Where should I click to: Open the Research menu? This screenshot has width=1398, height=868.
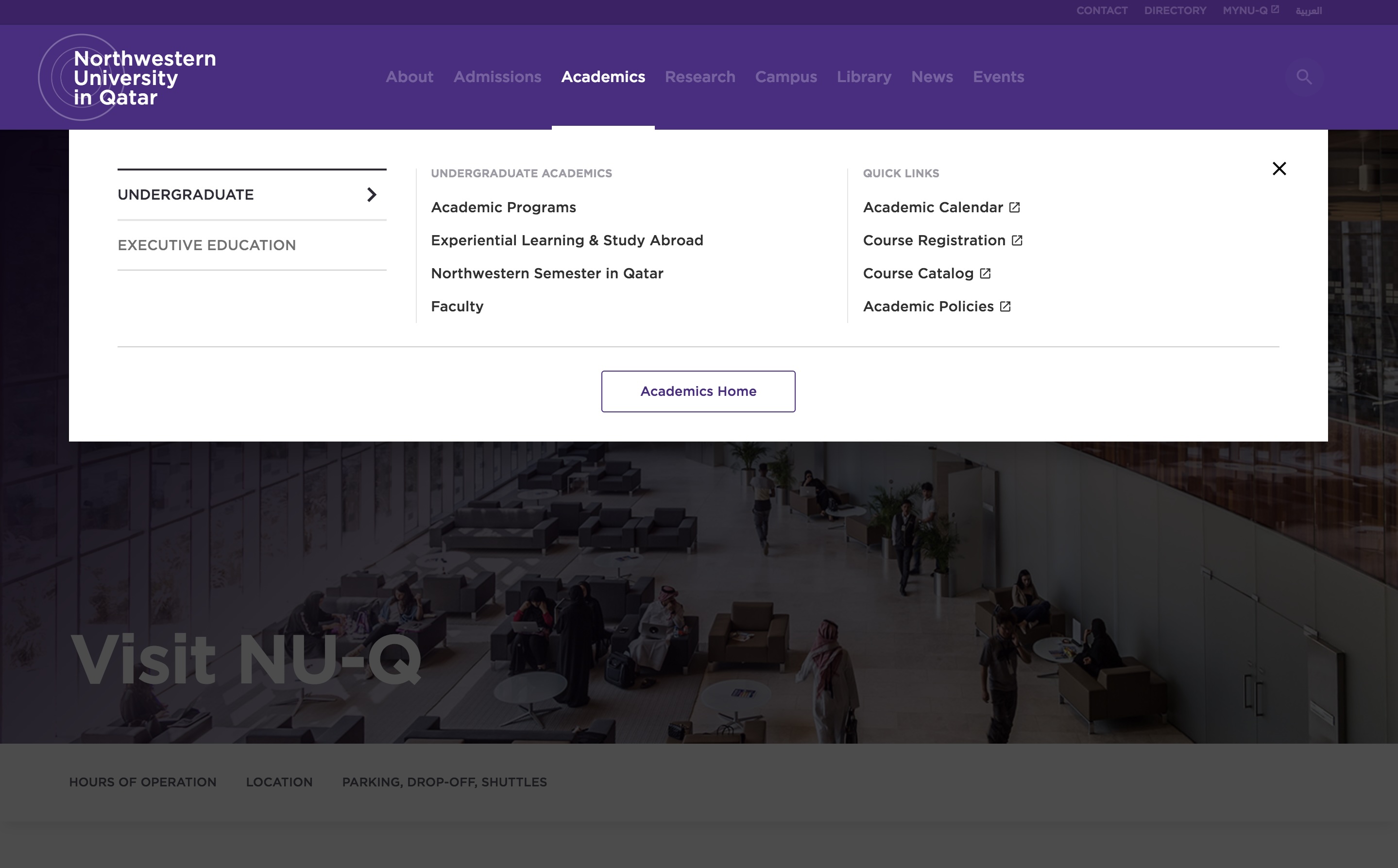pos(700,77)
